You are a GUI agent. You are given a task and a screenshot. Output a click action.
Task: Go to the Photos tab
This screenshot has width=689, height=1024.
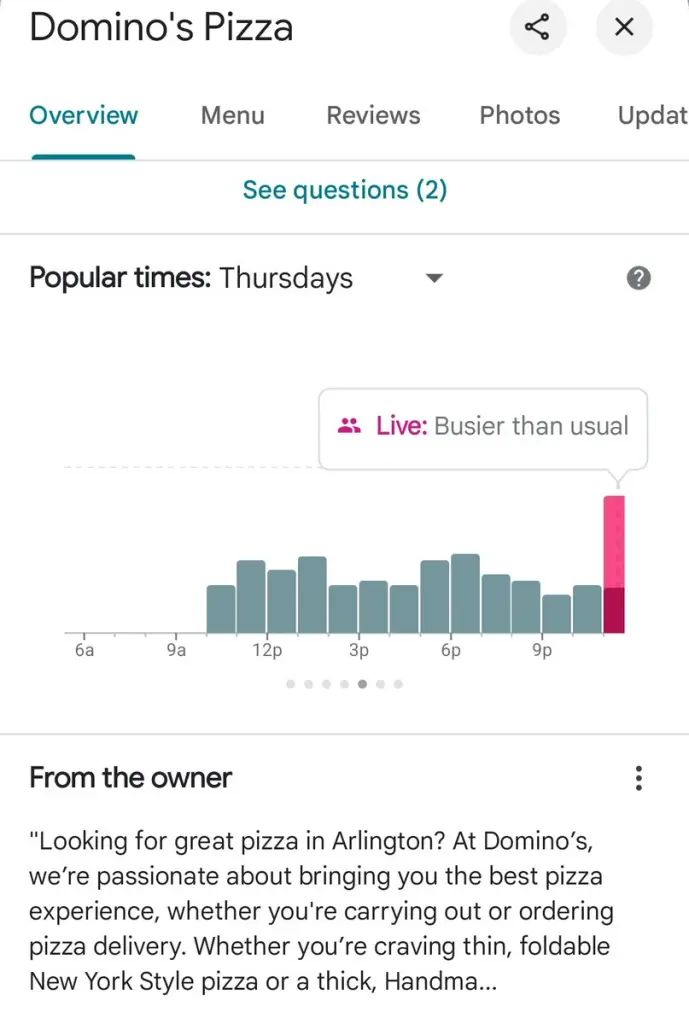pos(519,115)
